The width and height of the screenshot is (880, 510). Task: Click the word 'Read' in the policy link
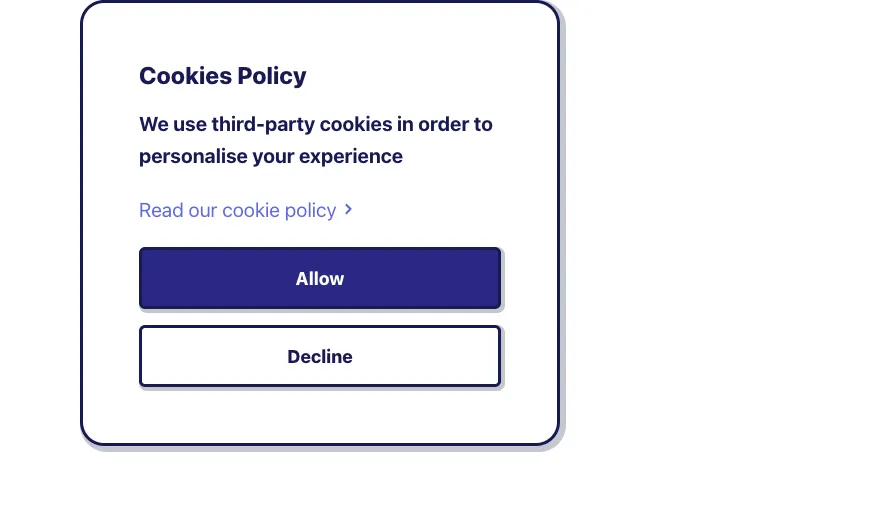tap(160, 210)
